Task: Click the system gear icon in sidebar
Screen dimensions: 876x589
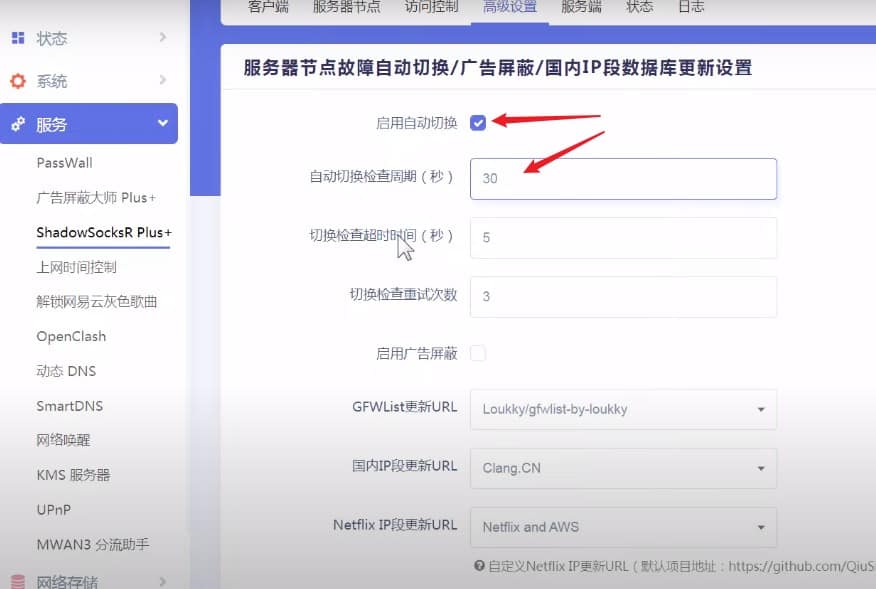Action: click(17, 81)
